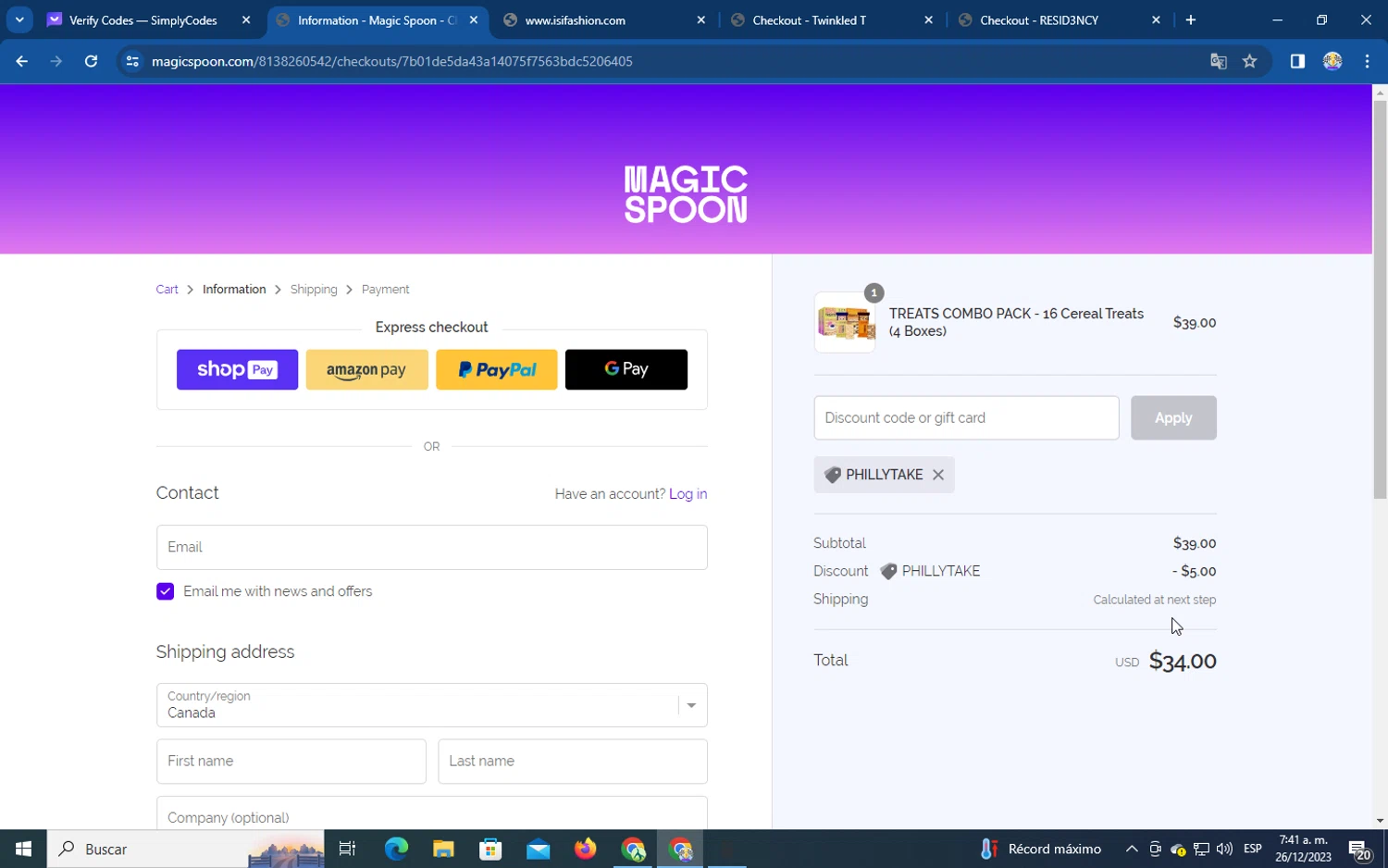Image resolution: width=1388 pixels, height=868 pixels.
Task: Close the Checkout - RESID3NCY tab
Action: (1156, 19)
